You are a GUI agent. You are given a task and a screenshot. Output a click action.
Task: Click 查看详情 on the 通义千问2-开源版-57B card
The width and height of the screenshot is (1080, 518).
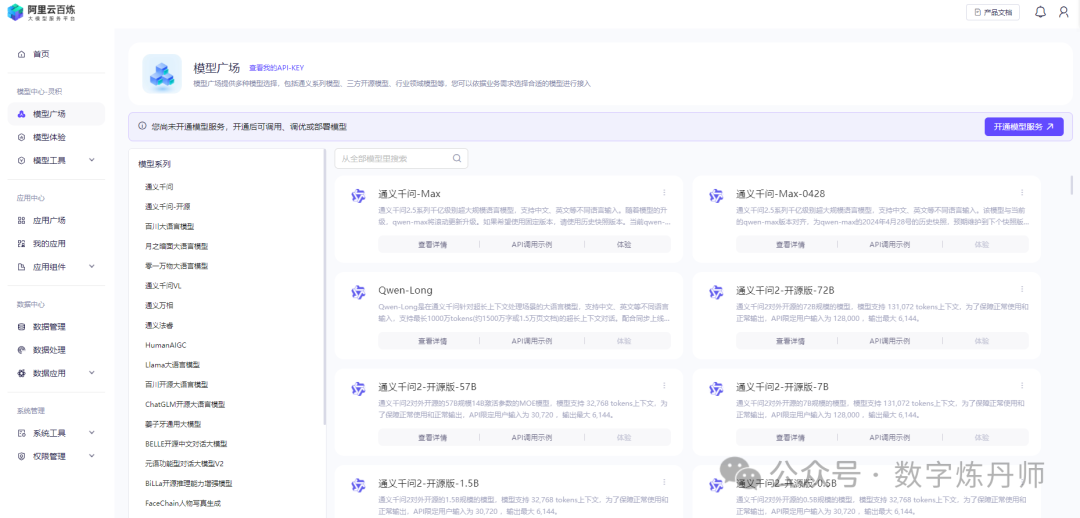click(432, 437)
